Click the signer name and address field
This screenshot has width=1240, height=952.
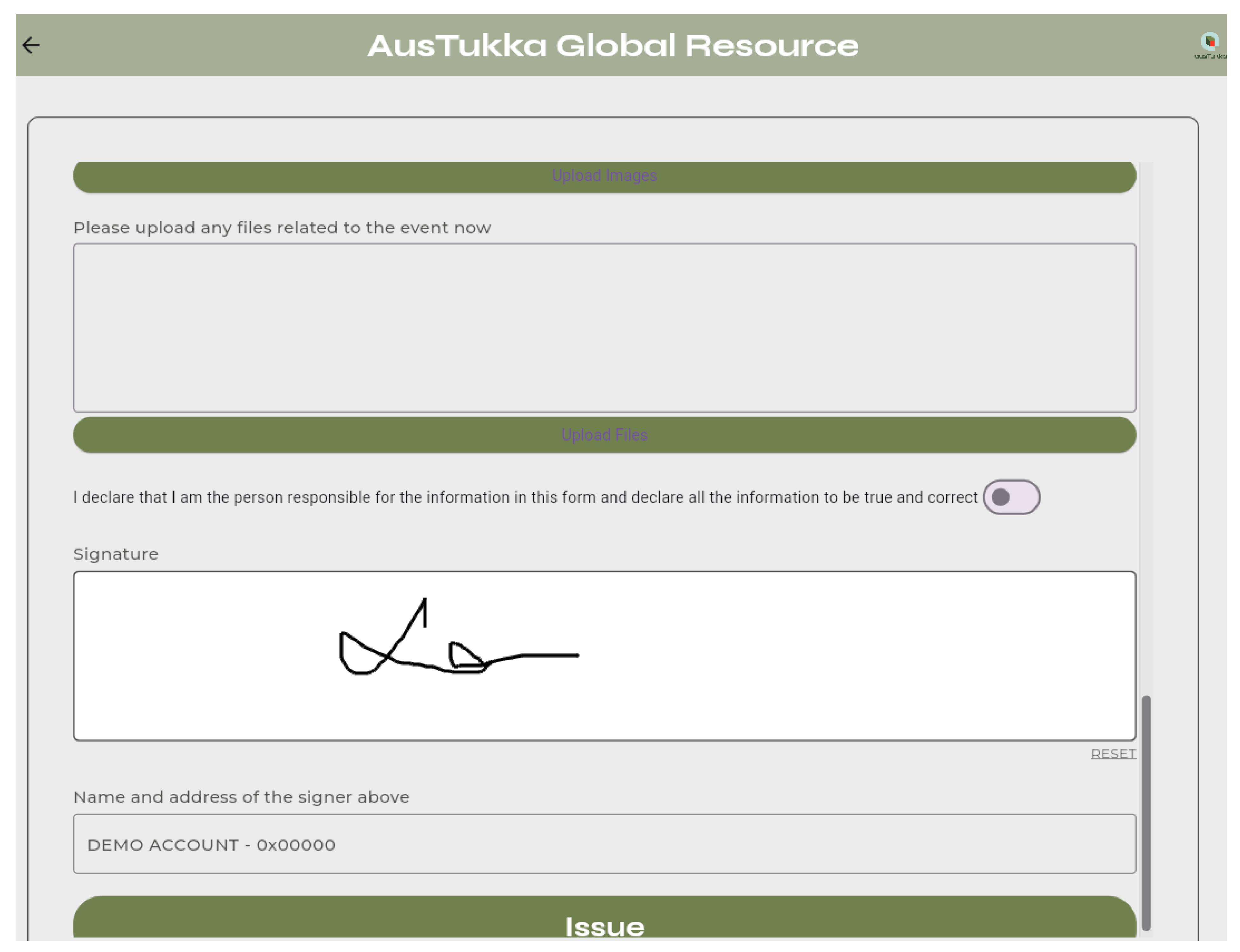coord(604,844)
